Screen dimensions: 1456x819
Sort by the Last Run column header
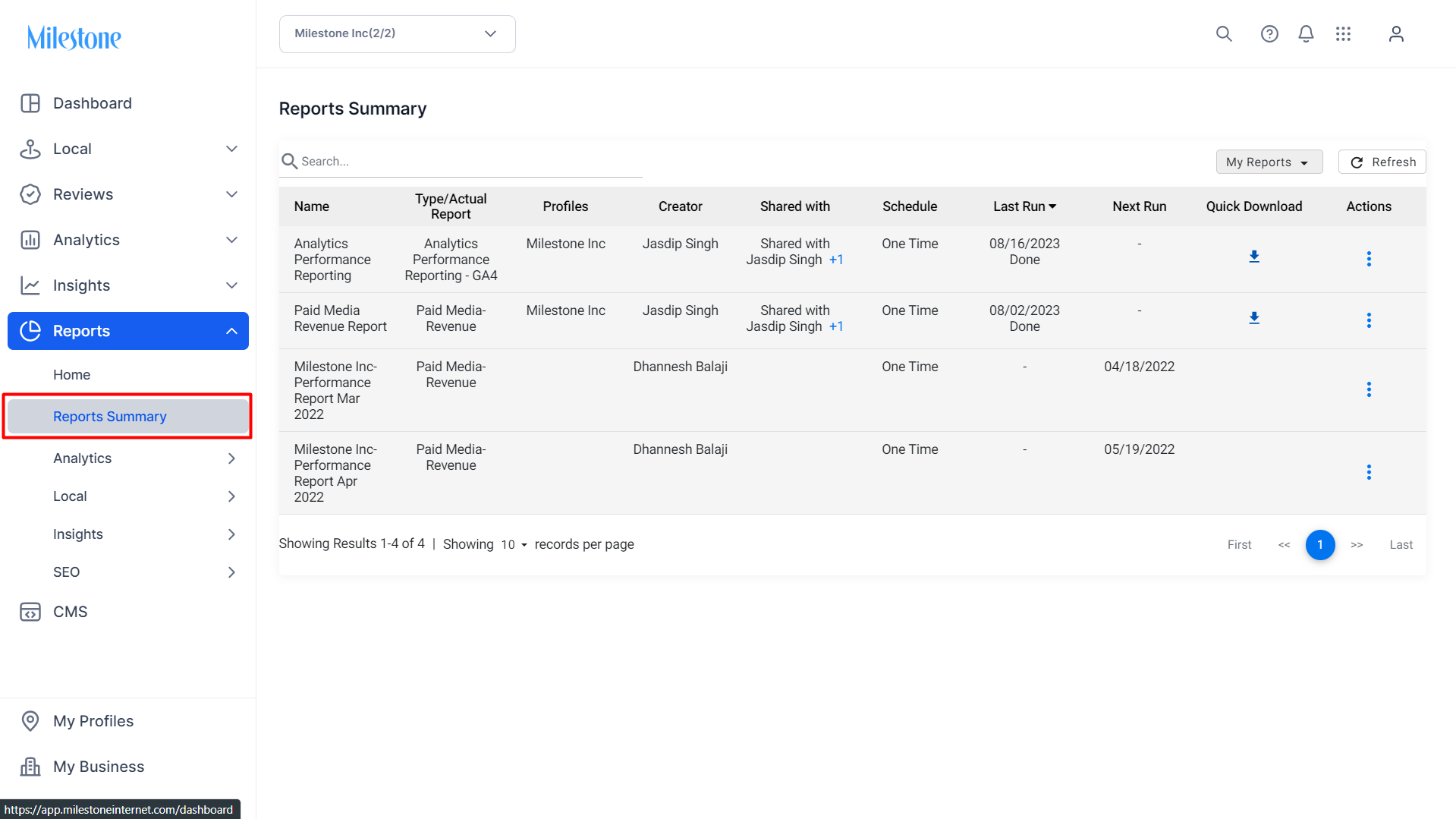[1024, 206]
